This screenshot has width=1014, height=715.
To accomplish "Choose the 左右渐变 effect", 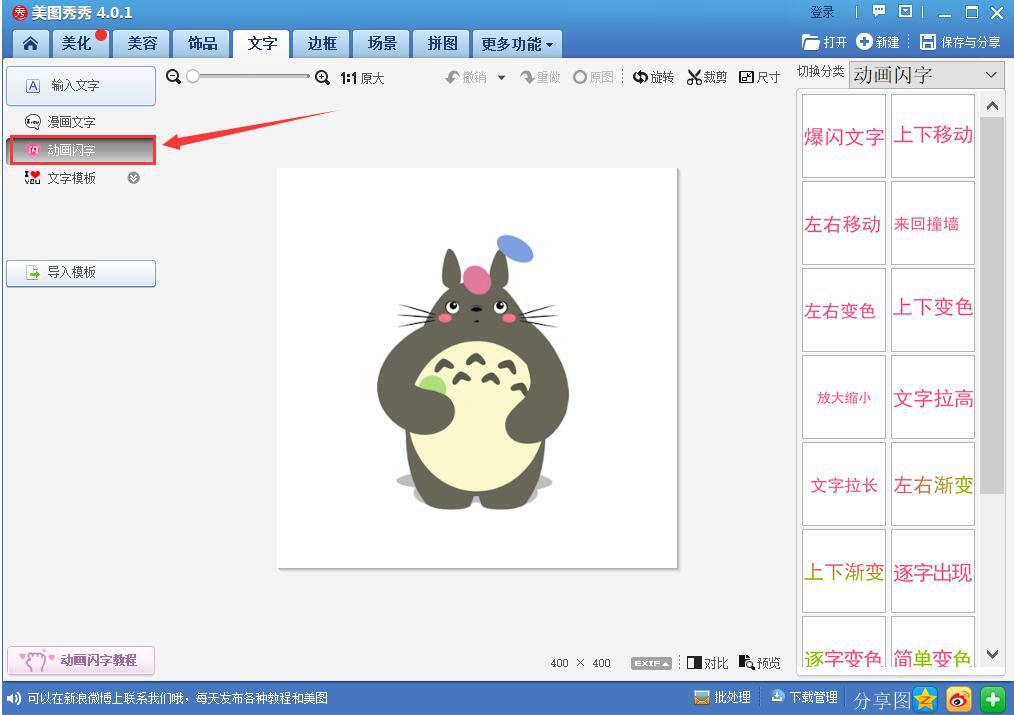I will click(x=933, y=484).
